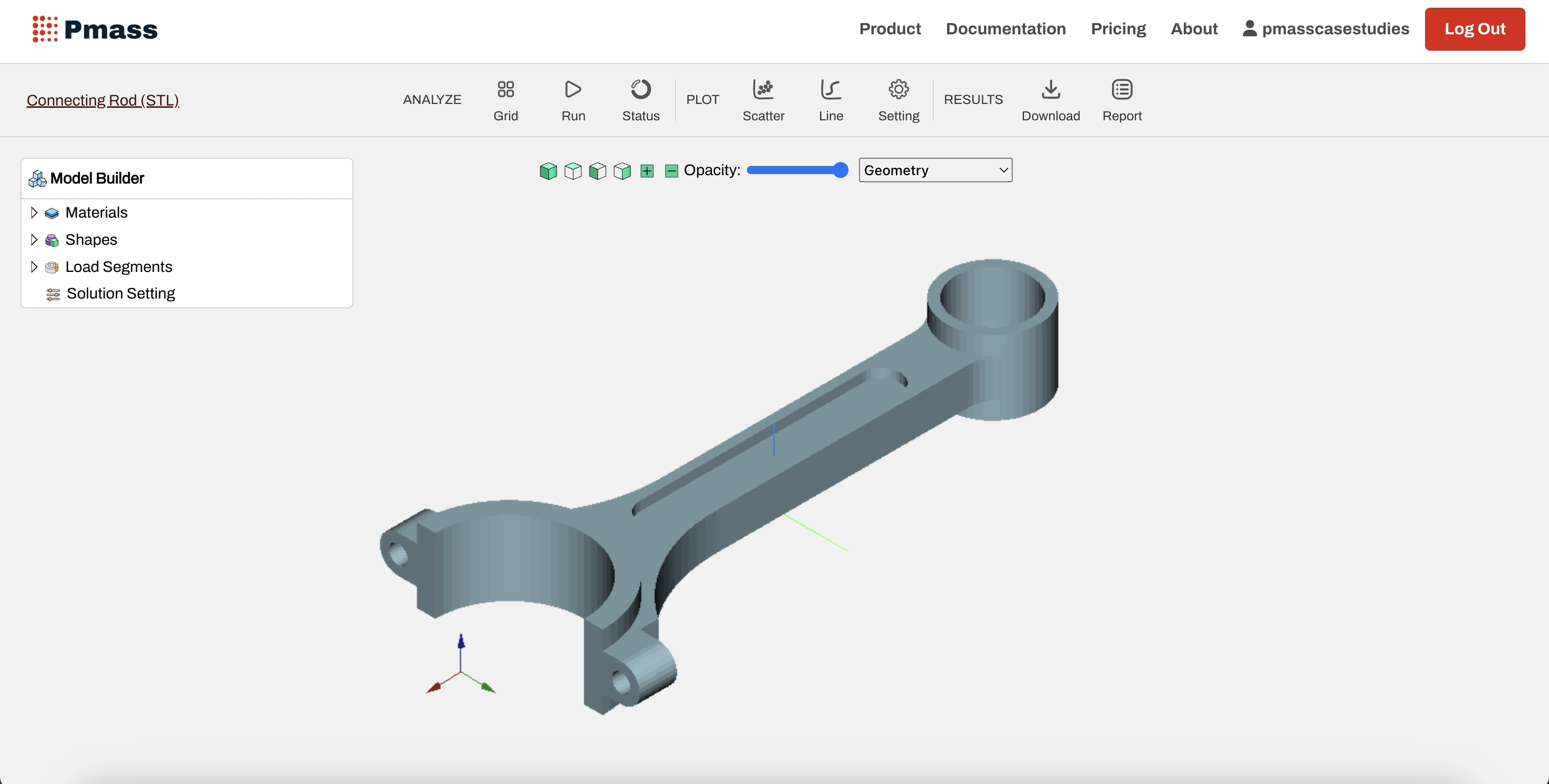Click the Log Out button
Screen dimensions: 1549x784
1474,29
